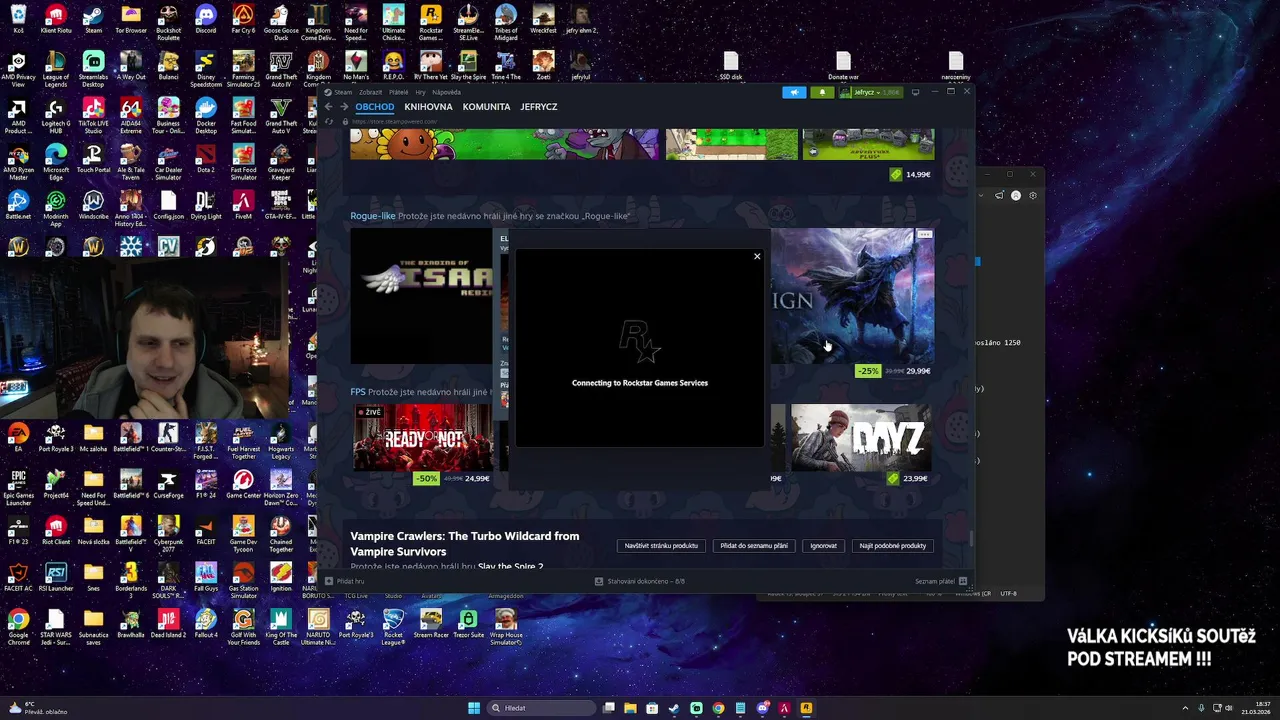Viewport: 1280px width, 720px height.
Task: Close the Rockstar Games connecting dialog
Action: click(757, 256)
